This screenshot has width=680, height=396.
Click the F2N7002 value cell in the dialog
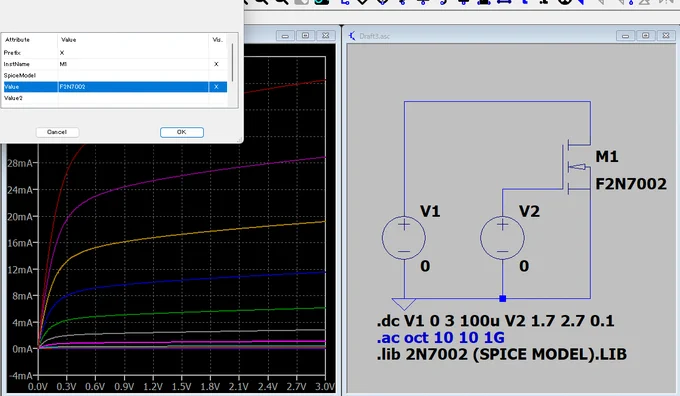(133, 87)
